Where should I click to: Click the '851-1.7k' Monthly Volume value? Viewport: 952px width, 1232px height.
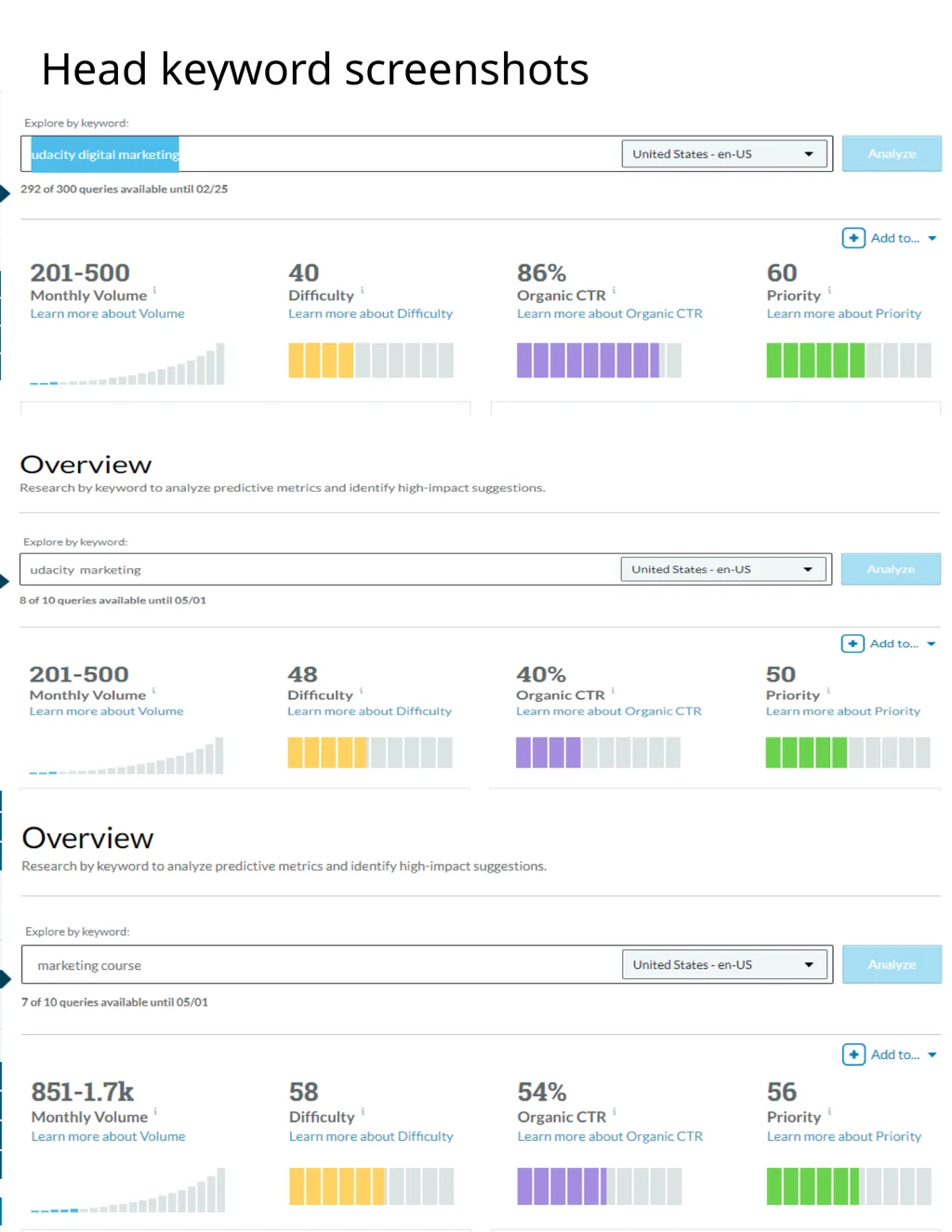coord(83,1092)
